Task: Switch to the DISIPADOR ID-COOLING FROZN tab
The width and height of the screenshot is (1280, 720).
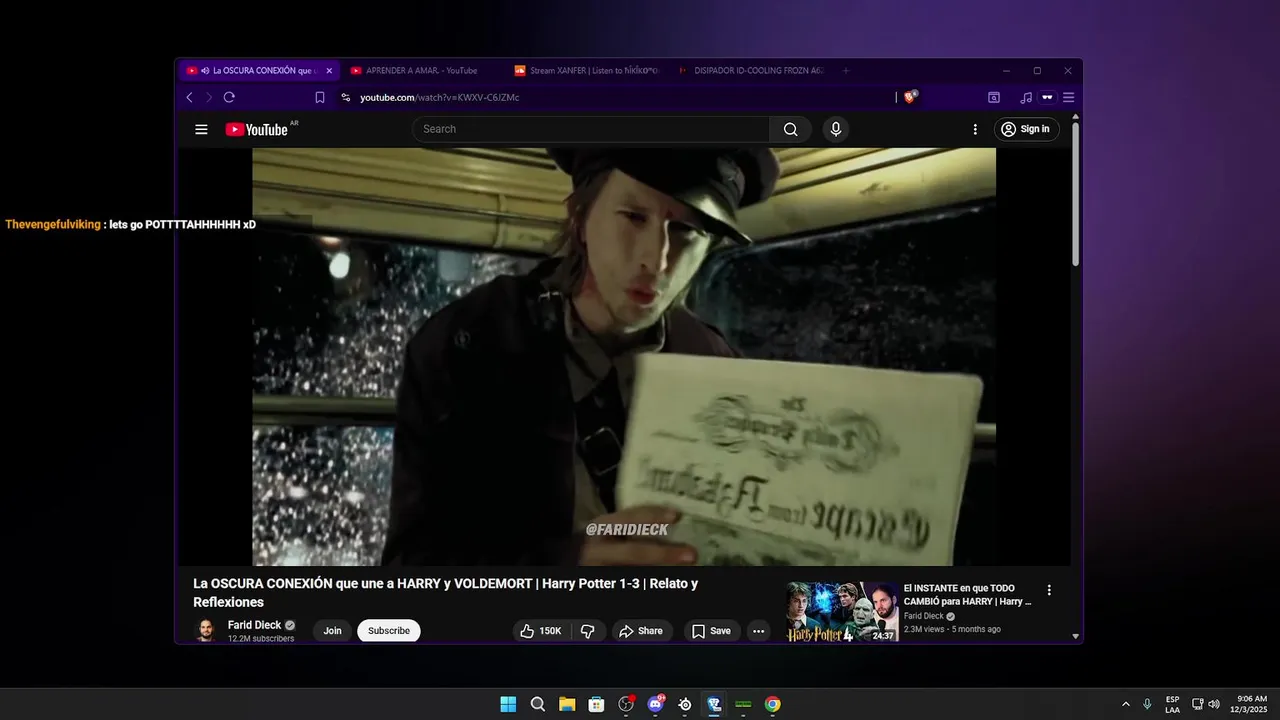Action: 750,71
